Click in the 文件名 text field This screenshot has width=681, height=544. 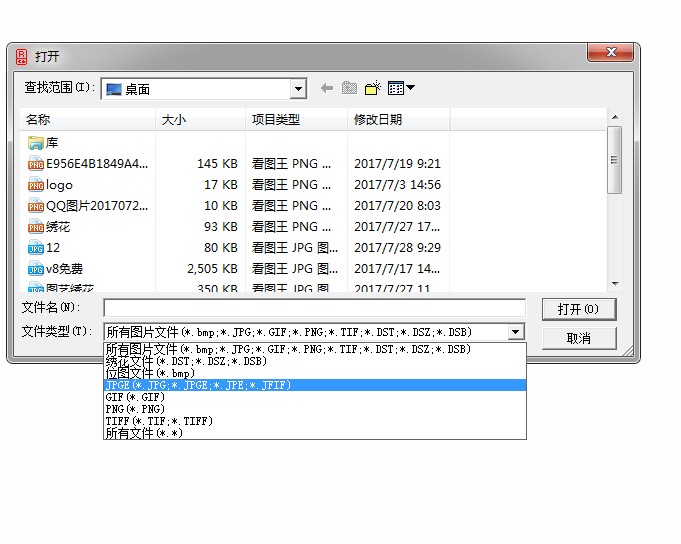314,308
